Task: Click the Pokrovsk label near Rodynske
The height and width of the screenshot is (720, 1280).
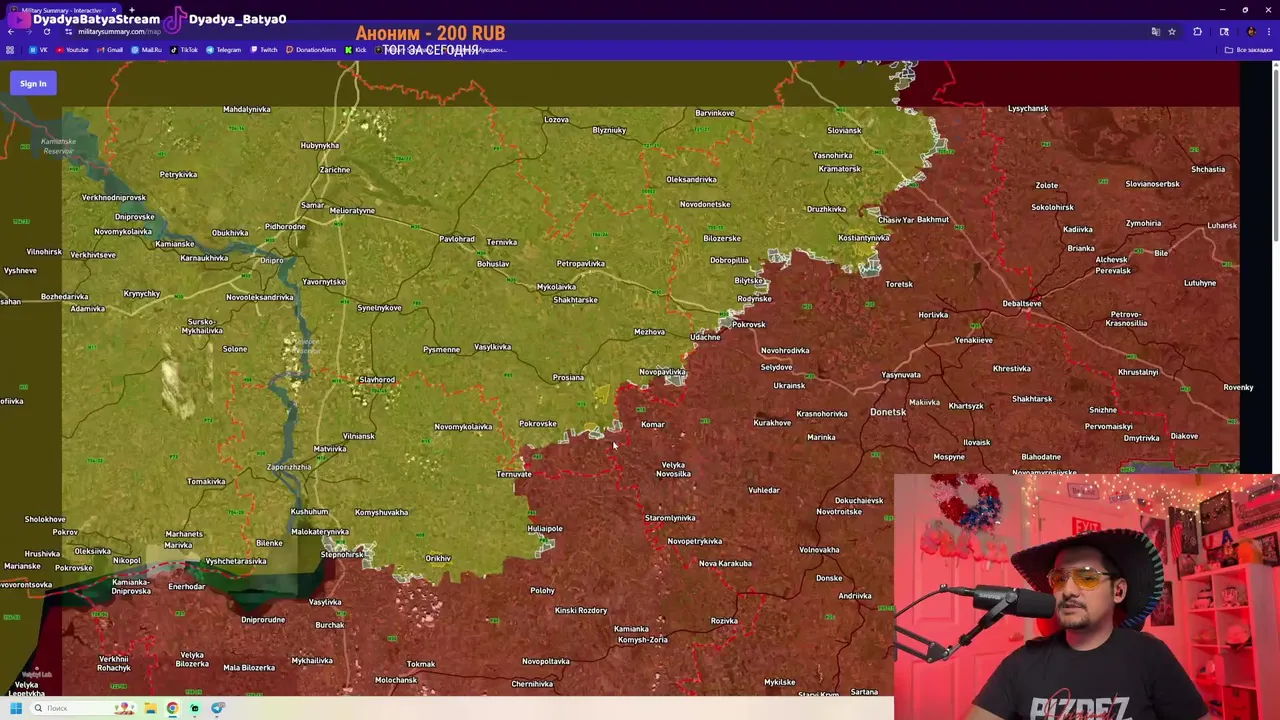Action: 748,324
